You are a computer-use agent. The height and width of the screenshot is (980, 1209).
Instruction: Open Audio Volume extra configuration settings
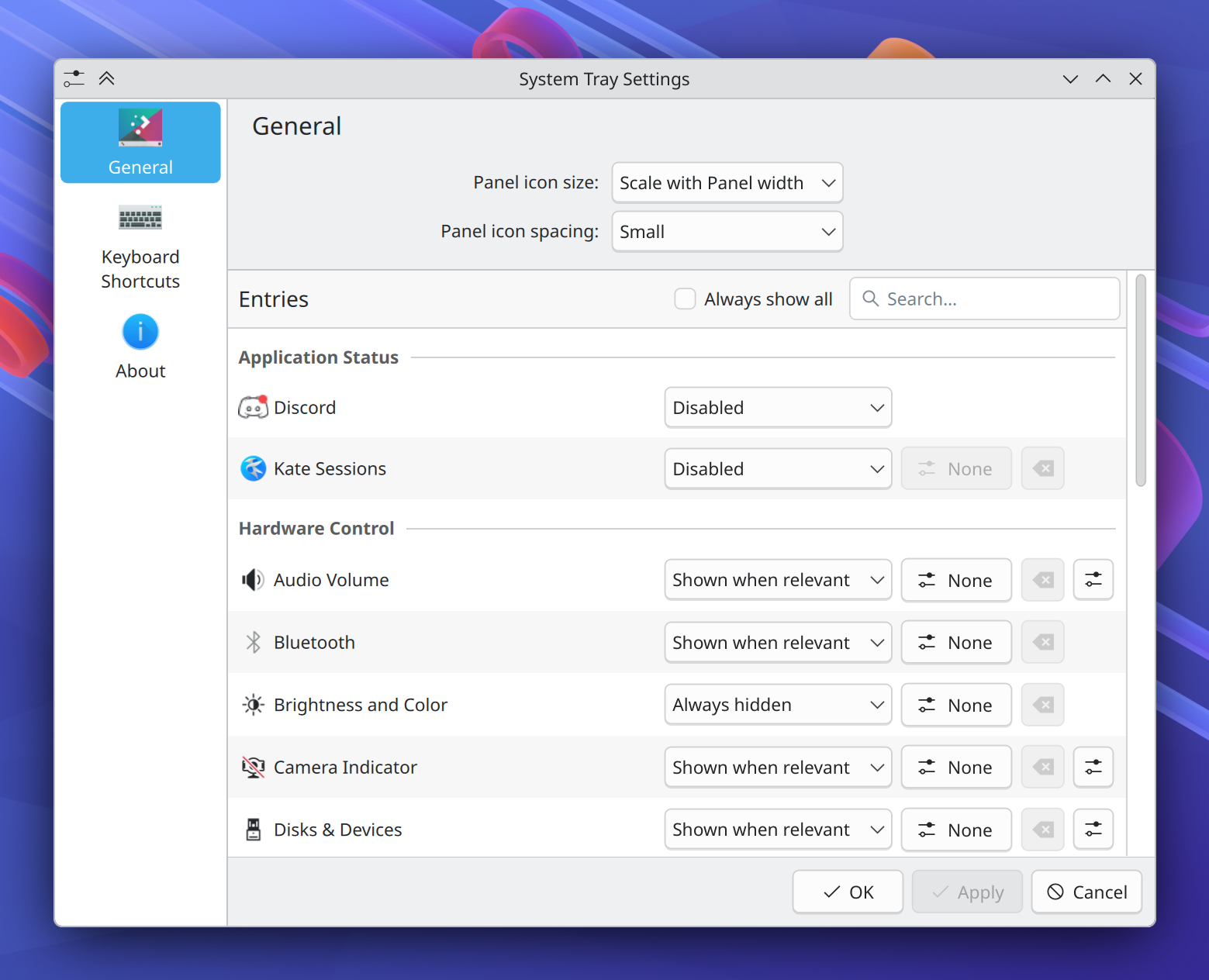click(1093, 579)
